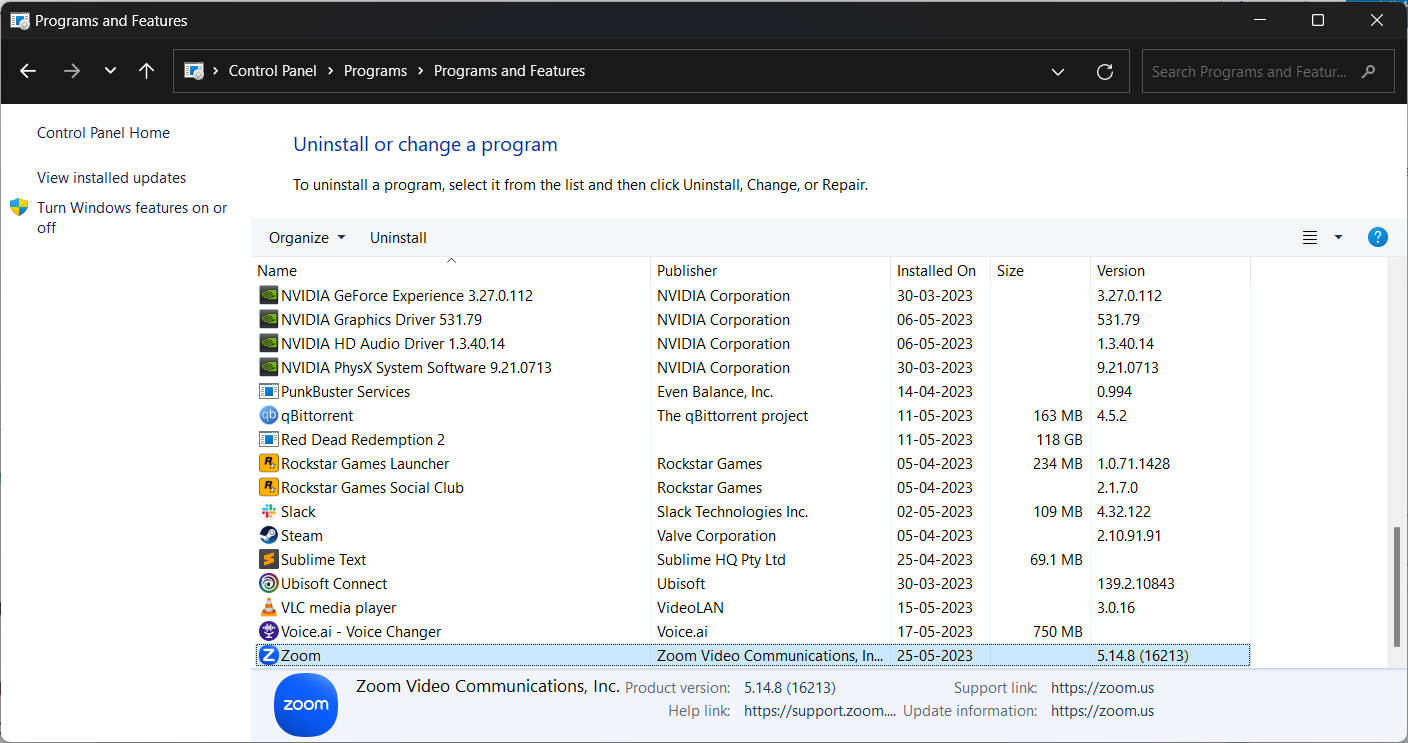
Task: Click the forward navigation arrow
Action: click(x=71, y=71)
